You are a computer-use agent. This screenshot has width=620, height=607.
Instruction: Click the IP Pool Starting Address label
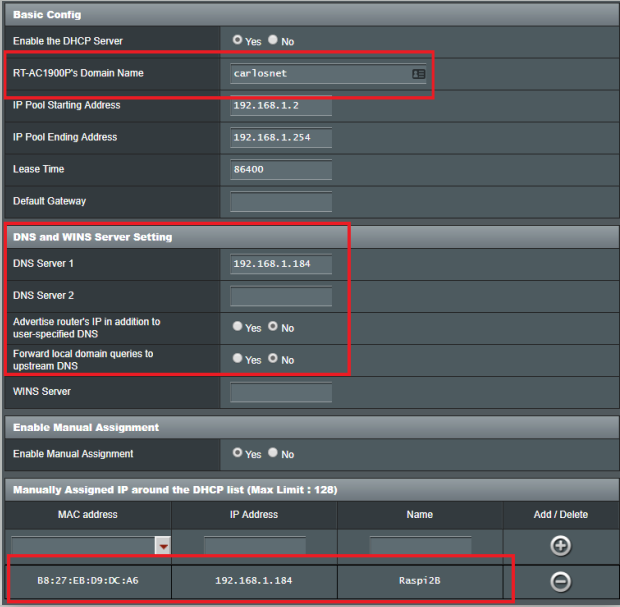[x=66, y=105]
